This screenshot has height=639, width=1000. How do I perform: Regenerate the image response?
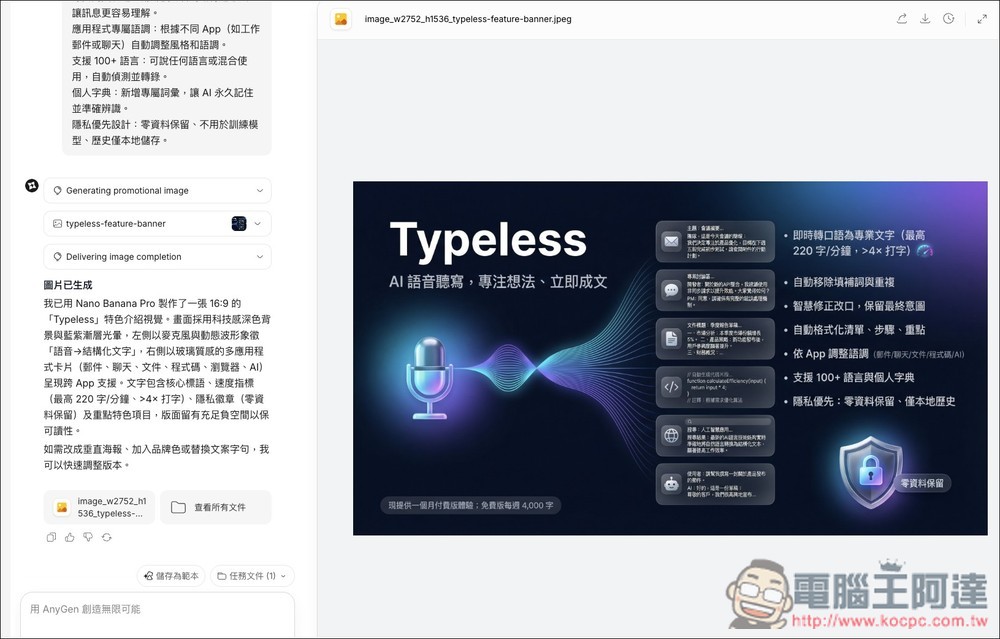click(x=108, y=537)
